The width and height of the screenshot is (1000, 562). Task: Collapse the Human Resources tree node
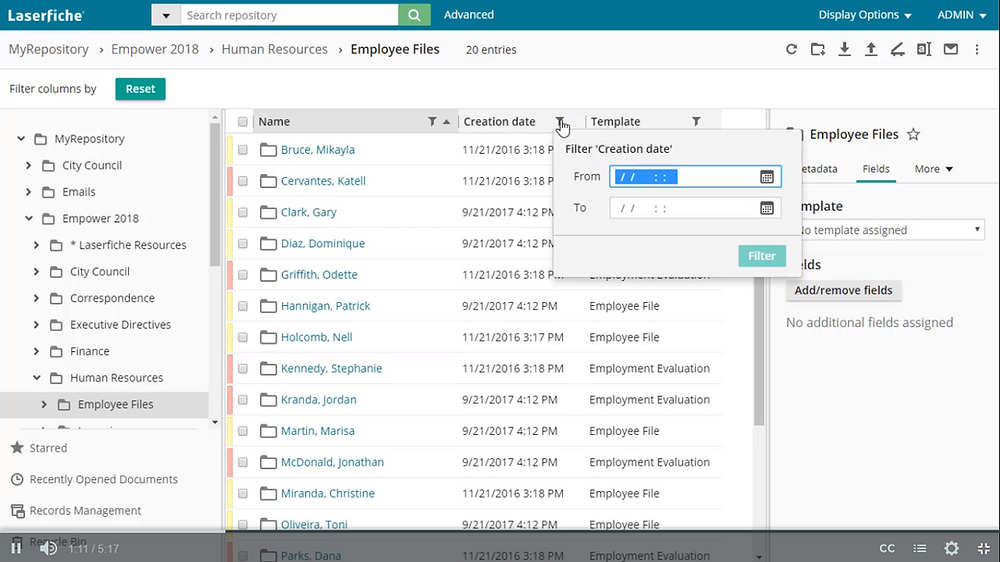pos(36,378)
